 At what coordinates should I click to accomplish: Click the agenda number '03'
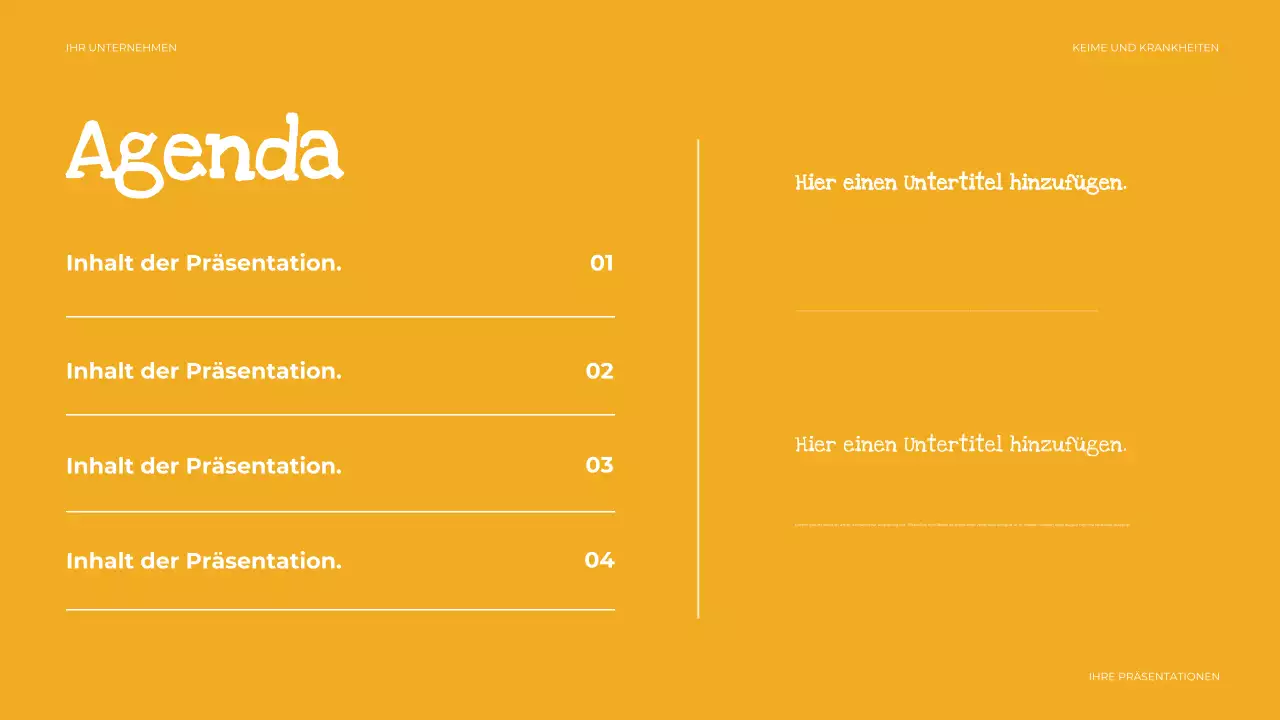599,465
